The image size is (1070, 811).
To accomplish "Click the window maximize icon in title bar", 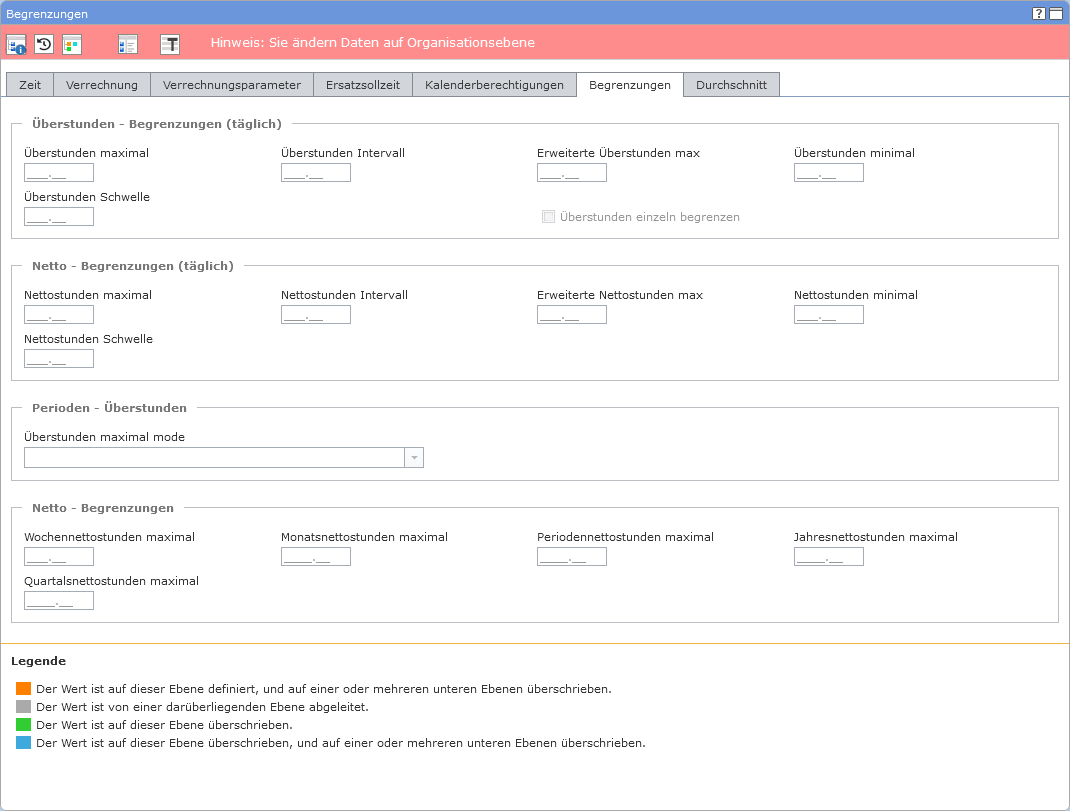I will pos(1055,14).
